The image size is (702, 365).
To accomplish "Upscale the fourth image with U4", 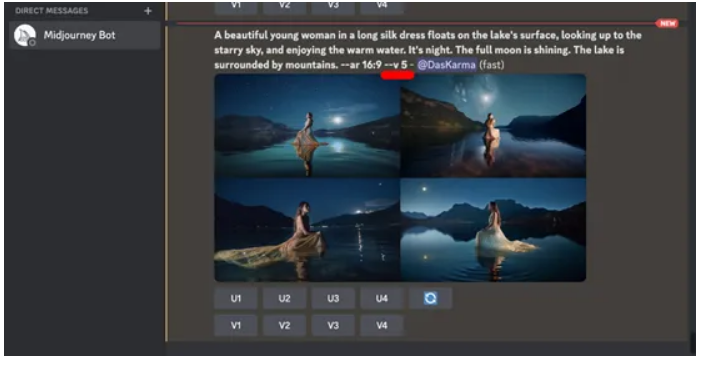I will tap(381, 298).
